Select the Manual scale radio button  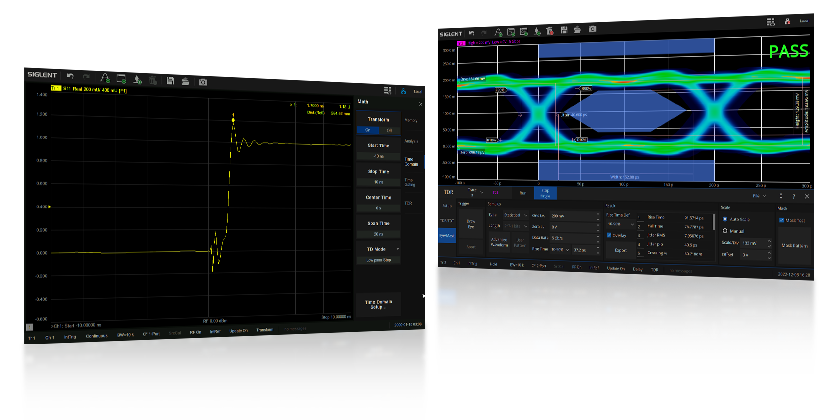[725, 230]
